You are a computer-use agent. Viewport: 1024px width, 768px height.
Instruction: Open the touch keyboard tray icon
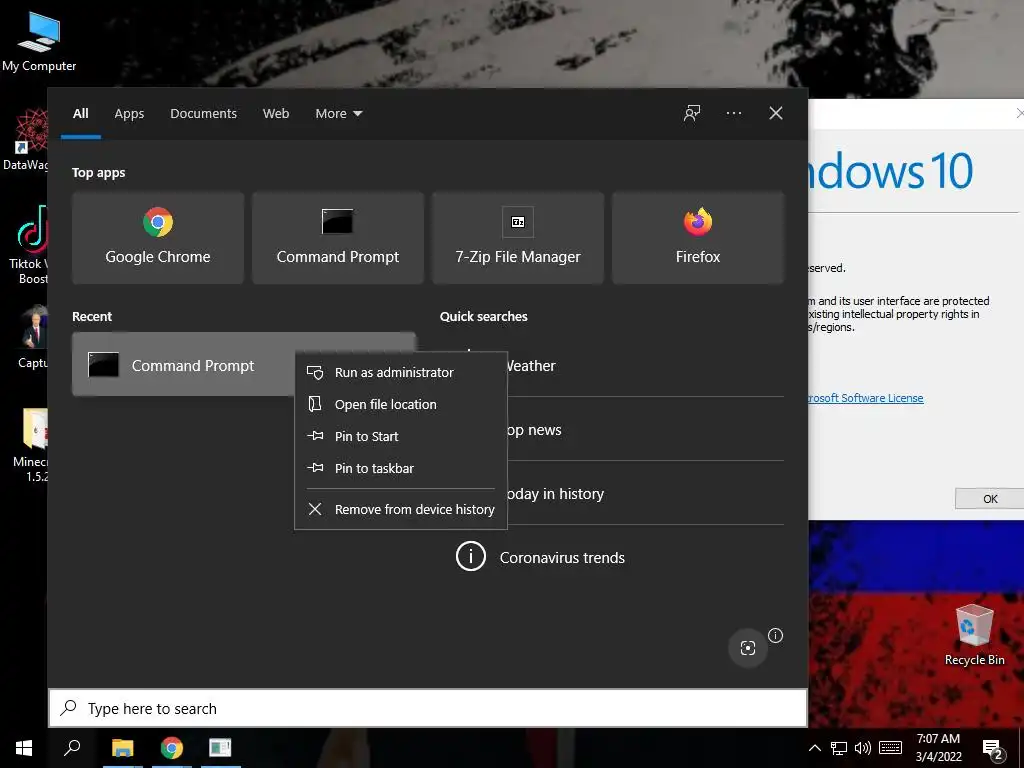pos(890,748)
